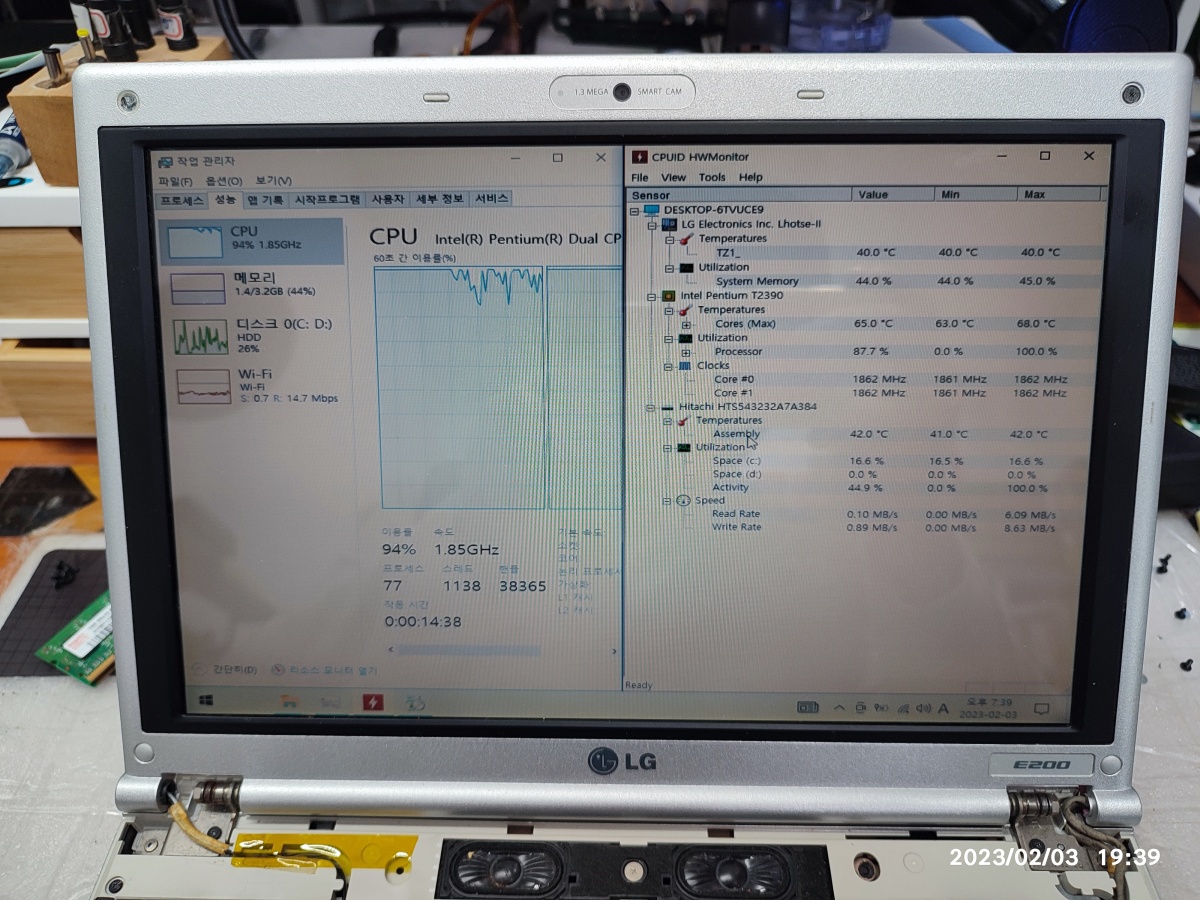Click Task Manager horizontal scrollbar left arrow
Screen dimensions: 1200x900
pos(391,650)
